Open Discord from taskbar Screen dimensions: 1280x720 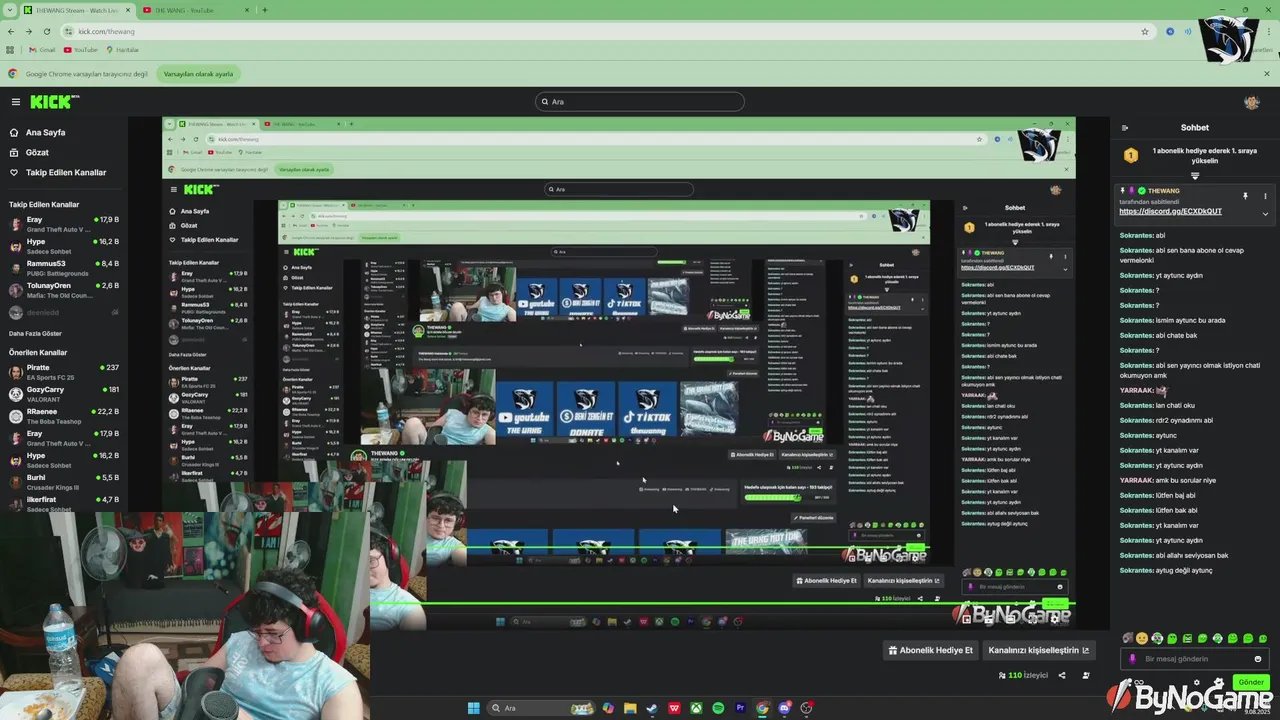coord(784,708)
